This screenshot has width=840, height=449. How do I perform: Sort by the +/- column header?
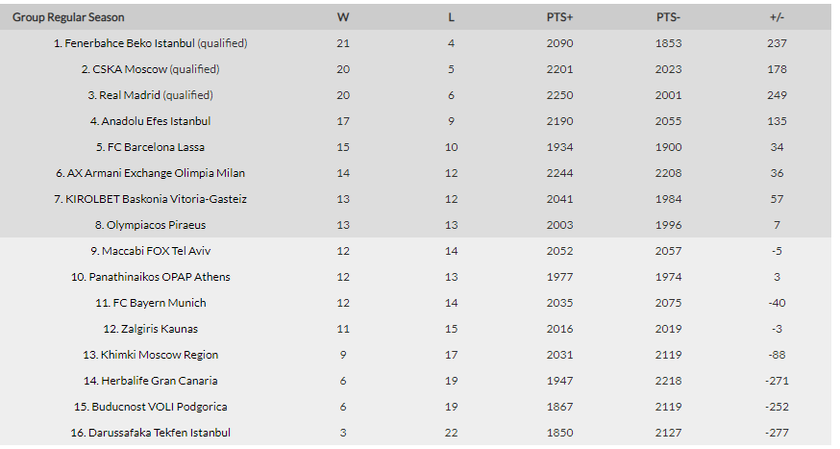click(x=777, y=18)
